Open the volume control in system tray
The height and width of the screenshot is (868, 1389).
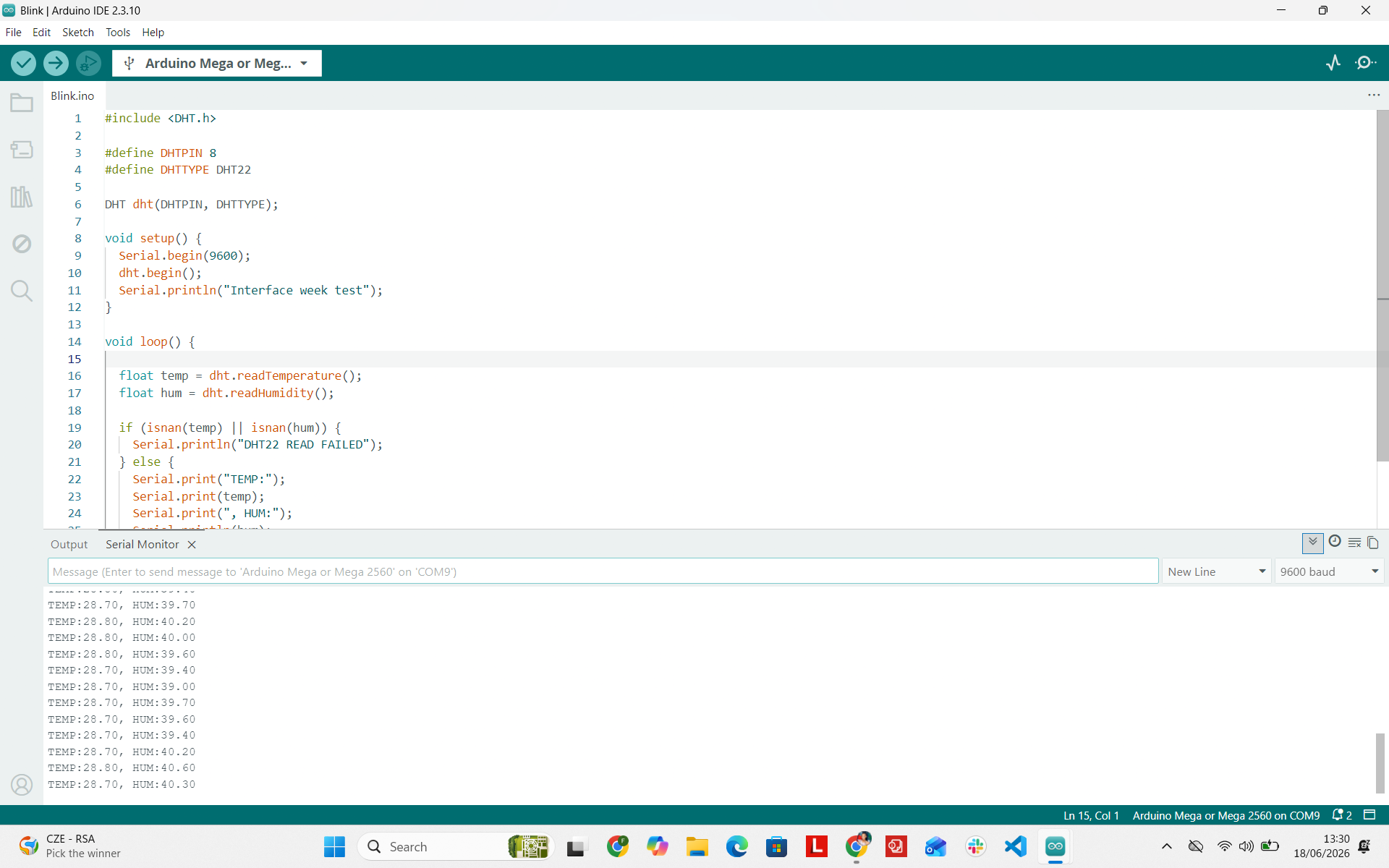click(x=1246, y=846)
